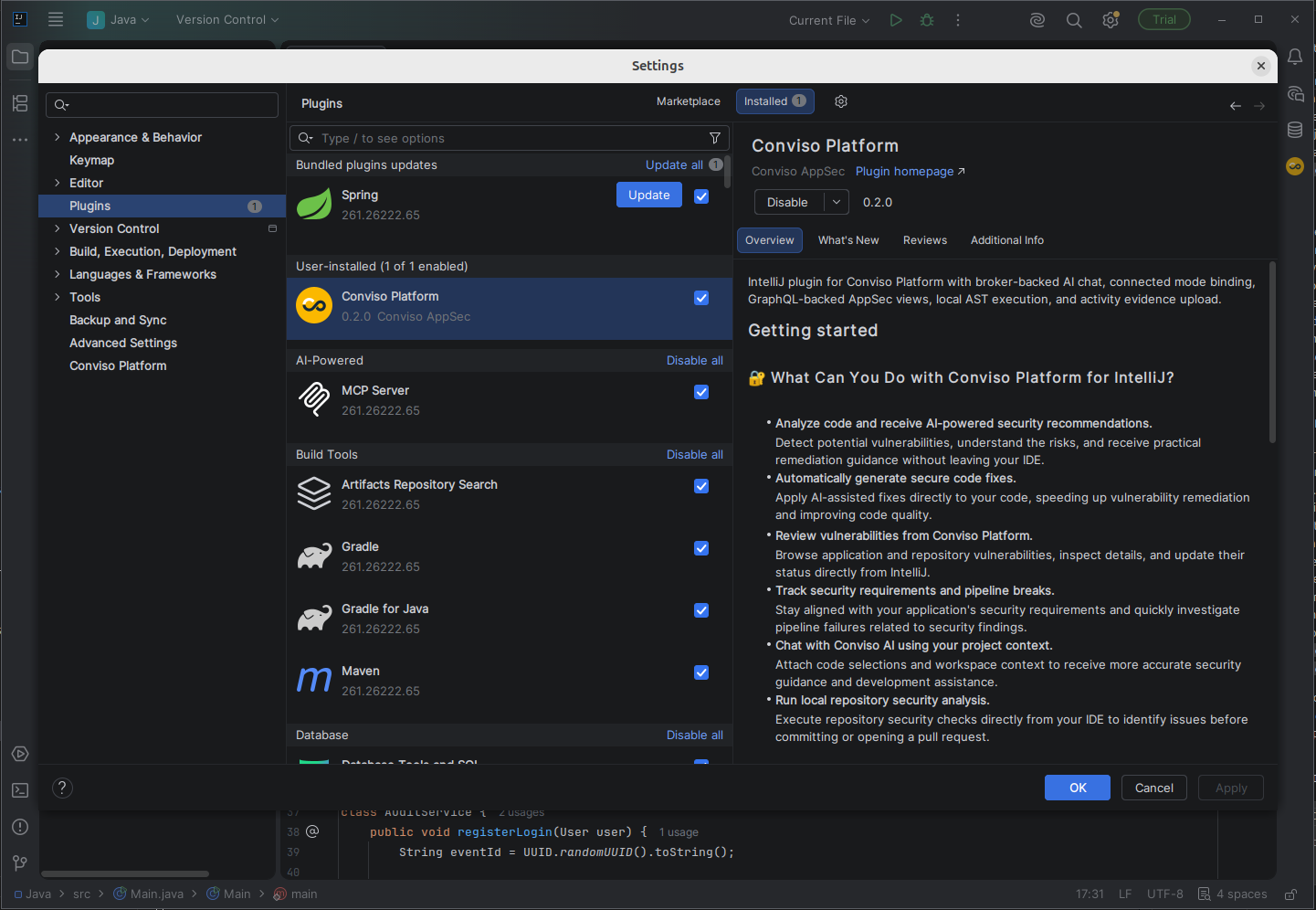Click the Conviso Platform plugin logo
The width and height of the screenshot is (1316, 910).
pos(314,305)
